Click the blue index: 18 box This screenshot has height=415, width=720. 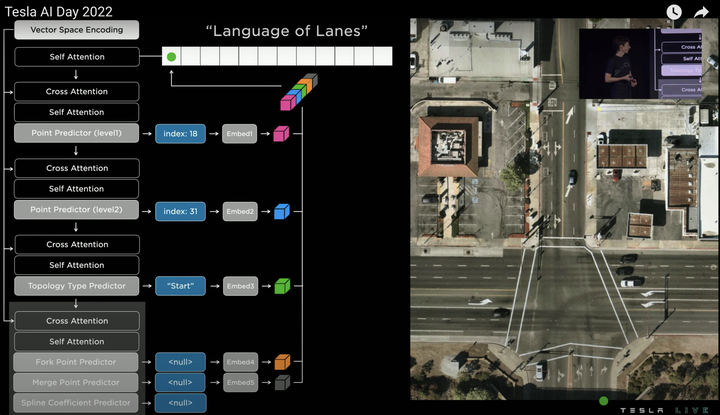(x=180, y=134)
